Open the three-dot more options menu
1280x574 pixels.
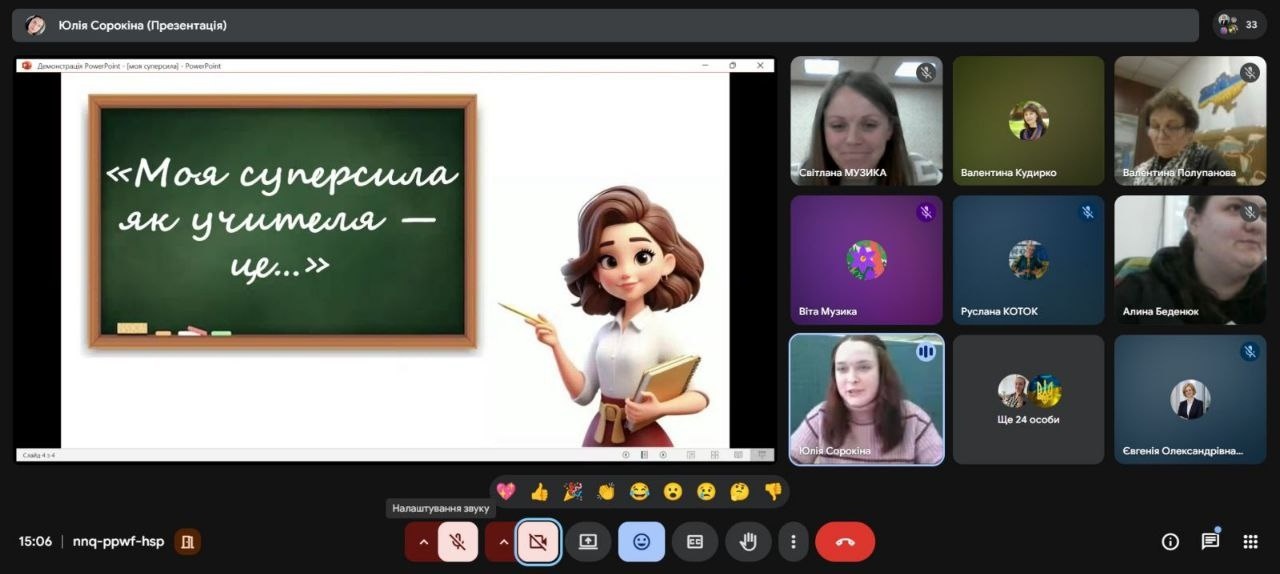(793, 542)
